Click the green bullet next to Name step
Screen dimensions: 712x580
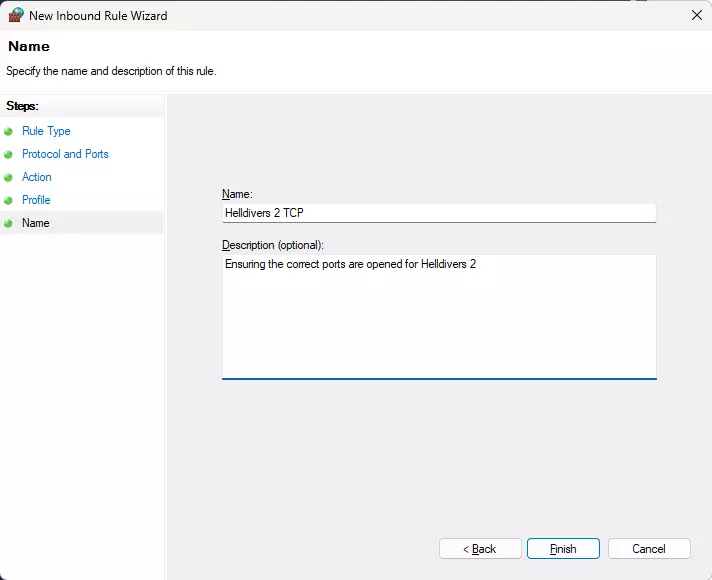10,223
